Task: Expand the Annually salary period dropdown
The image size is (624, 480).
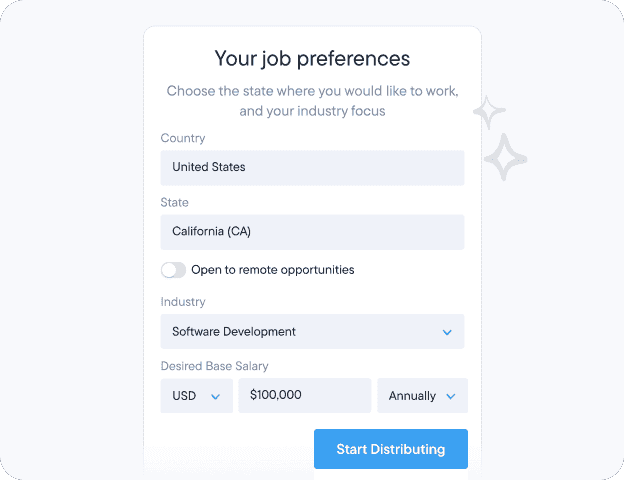Action: pos(421,396)
